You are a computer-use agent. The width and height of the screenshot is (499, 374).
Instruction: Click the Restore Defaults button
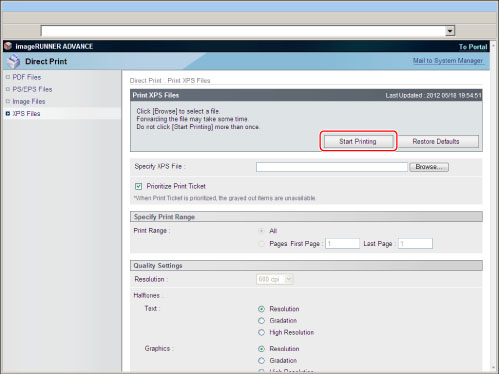click(x=436, y=141)
